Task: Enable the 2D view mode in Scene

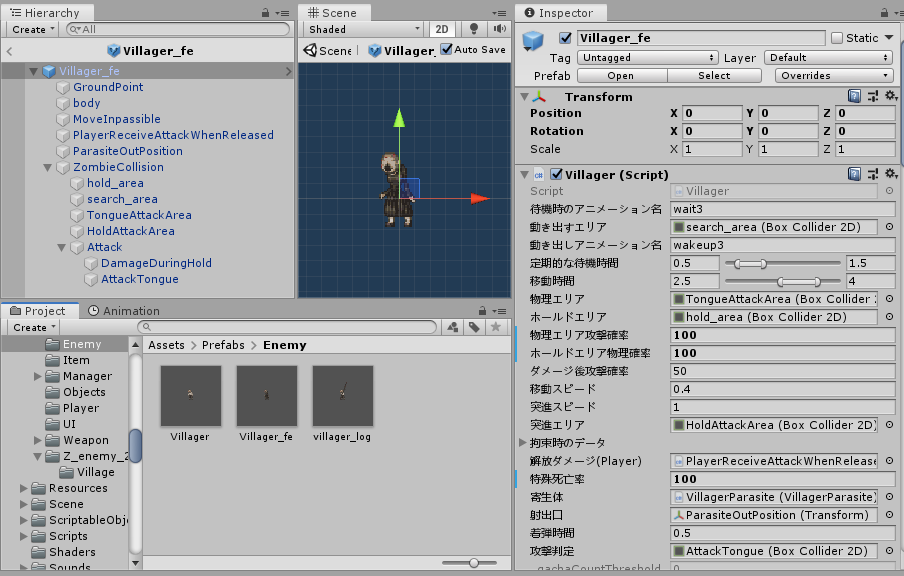Action: pyautogui.click(x=441, y=29)
